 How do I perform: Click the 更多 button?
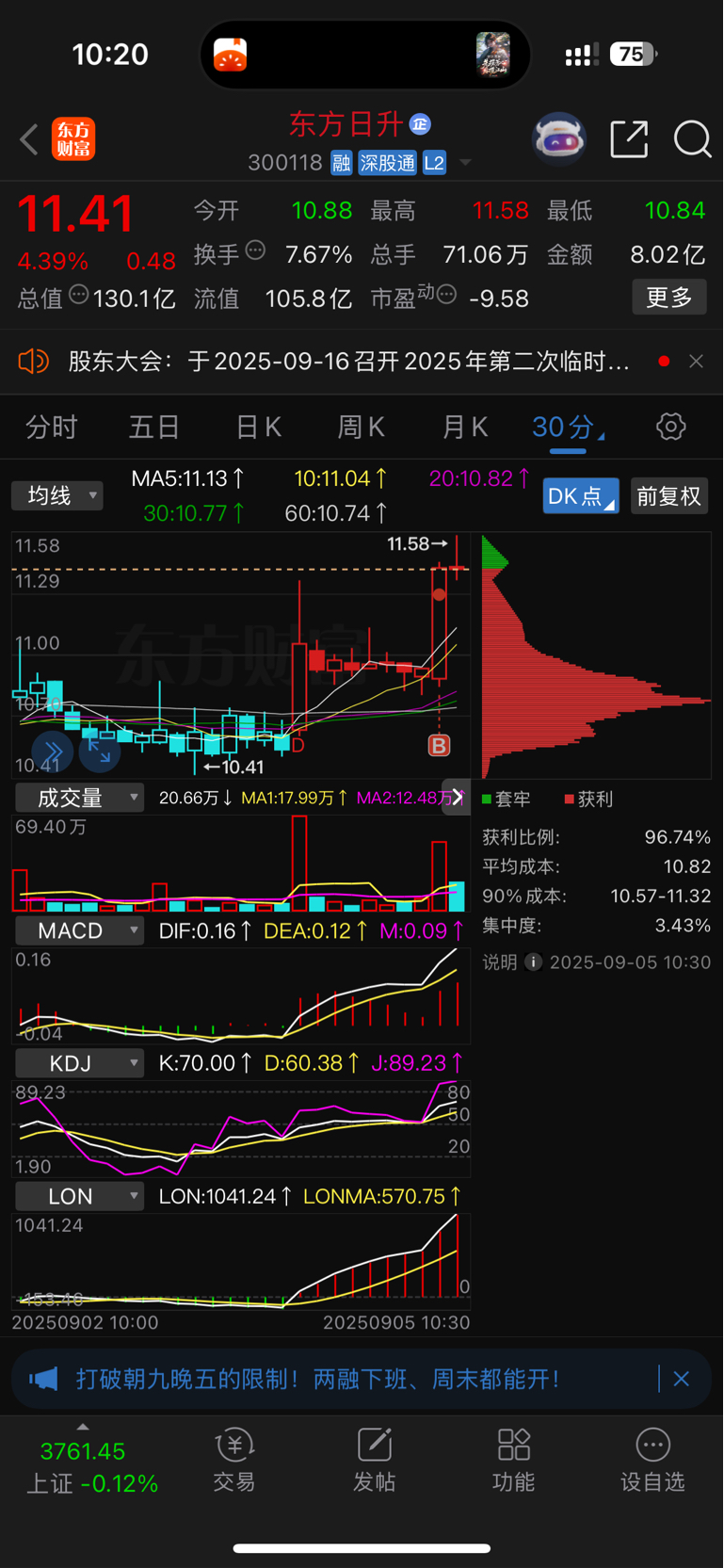pyautogui.click(x=669, y=298)
